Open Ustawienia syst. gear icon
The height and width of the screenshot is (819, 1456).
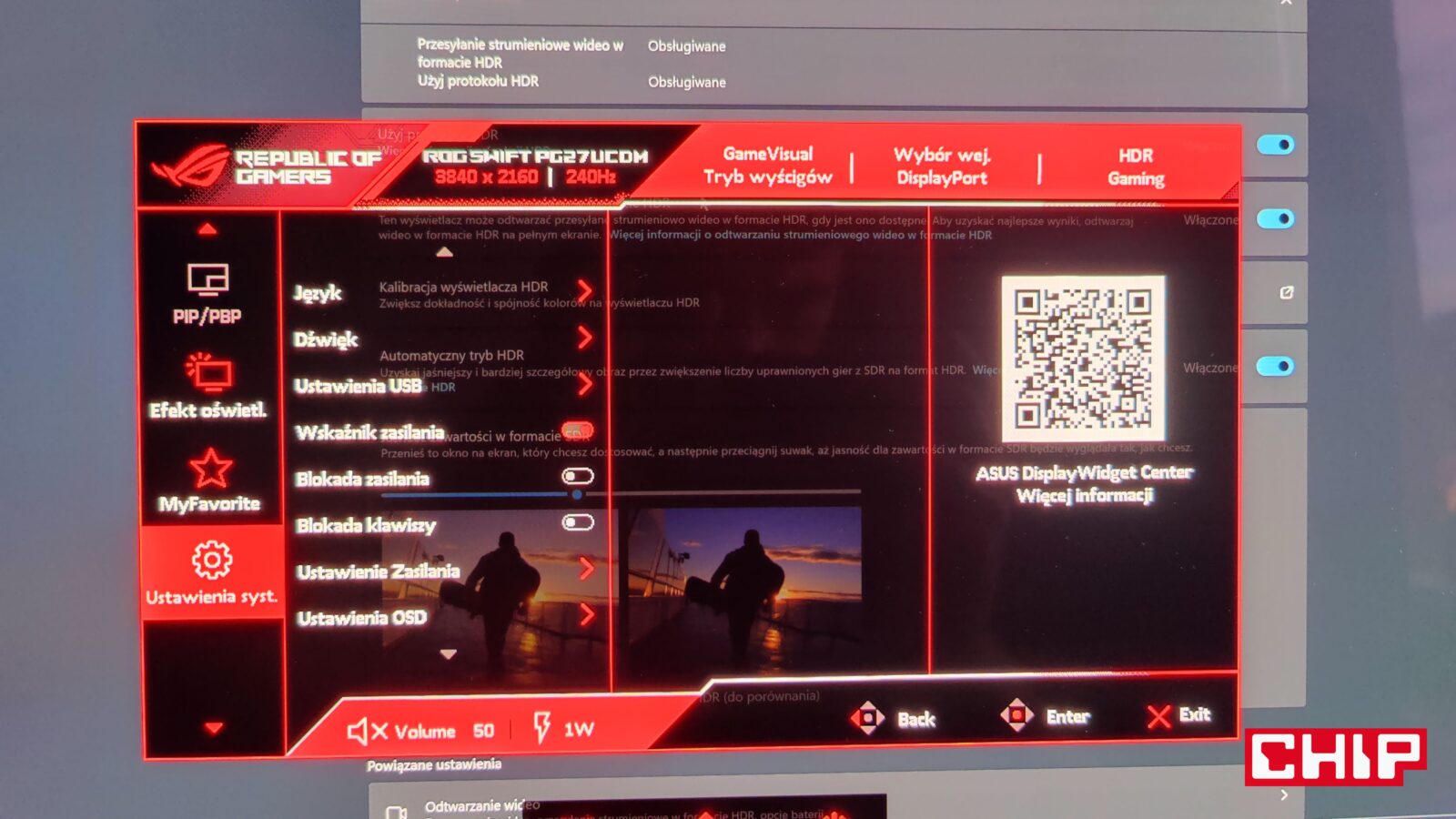click(x=211, y=560)
